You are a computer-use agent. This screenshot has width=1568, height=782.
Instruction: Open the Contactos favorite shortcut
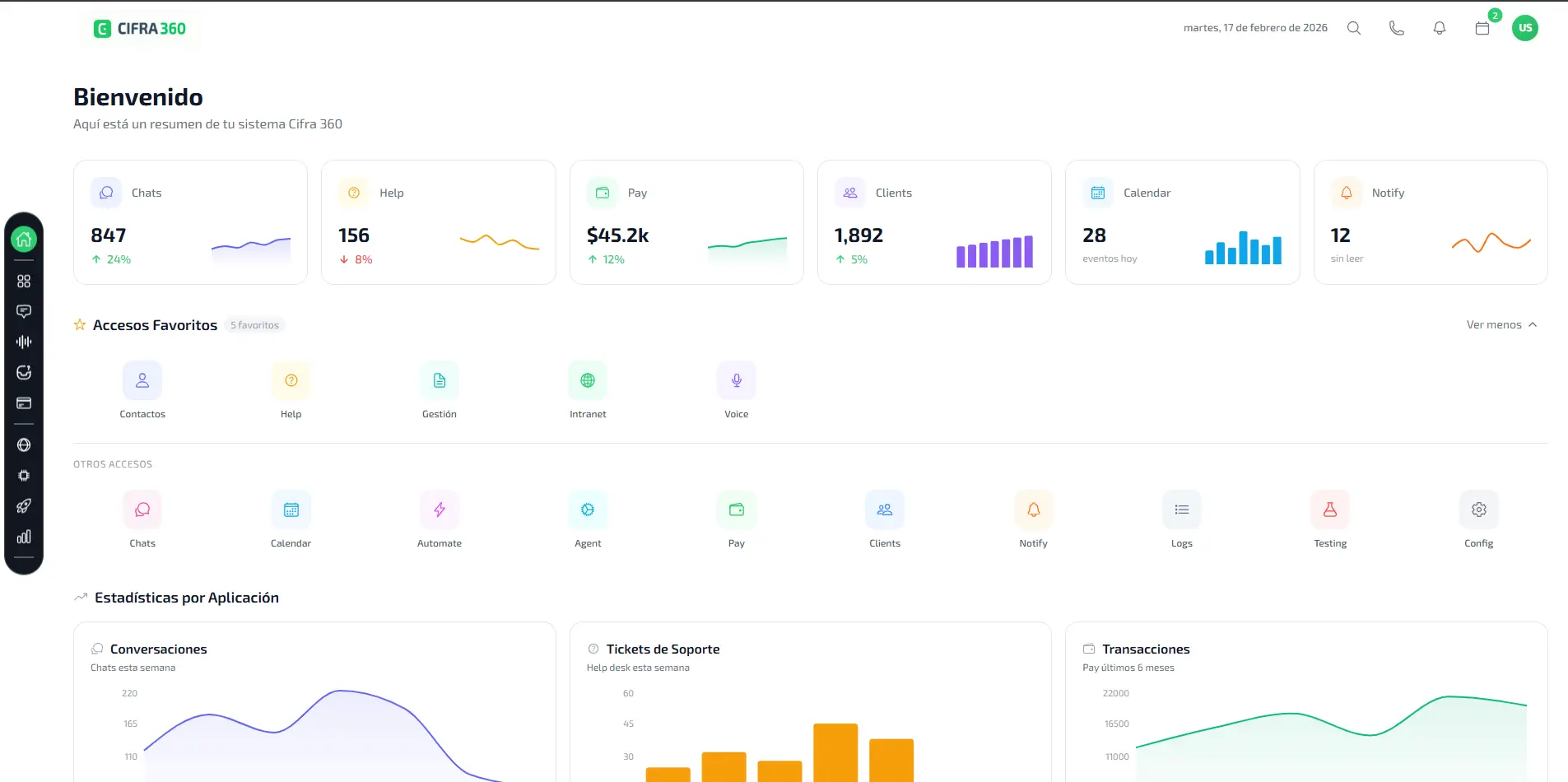(142, 380)
